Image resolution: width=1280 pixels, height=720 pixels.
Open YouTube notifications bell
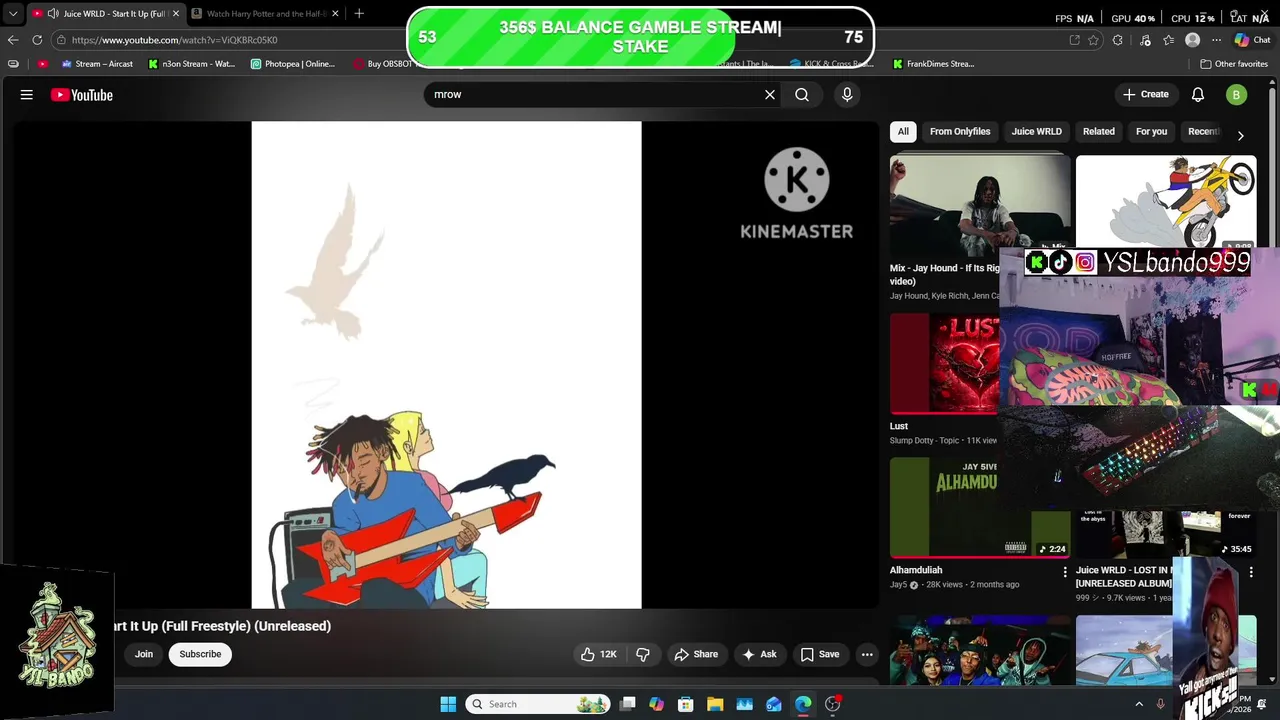click(x=1198, y=95)
